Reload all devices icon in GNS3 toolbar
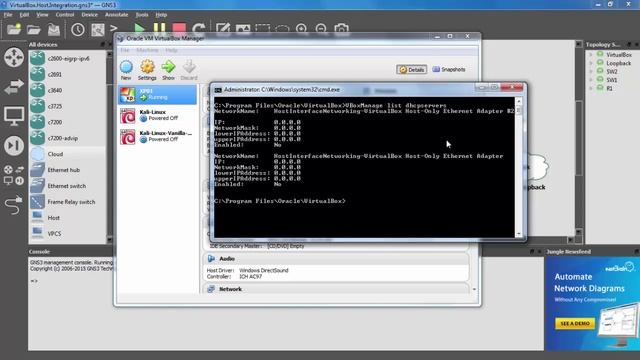 pos(199,28)
